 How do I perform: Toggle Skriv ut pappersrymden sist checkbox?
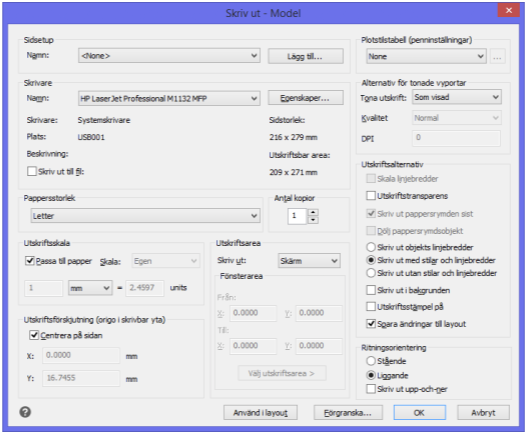click(371, 213)
